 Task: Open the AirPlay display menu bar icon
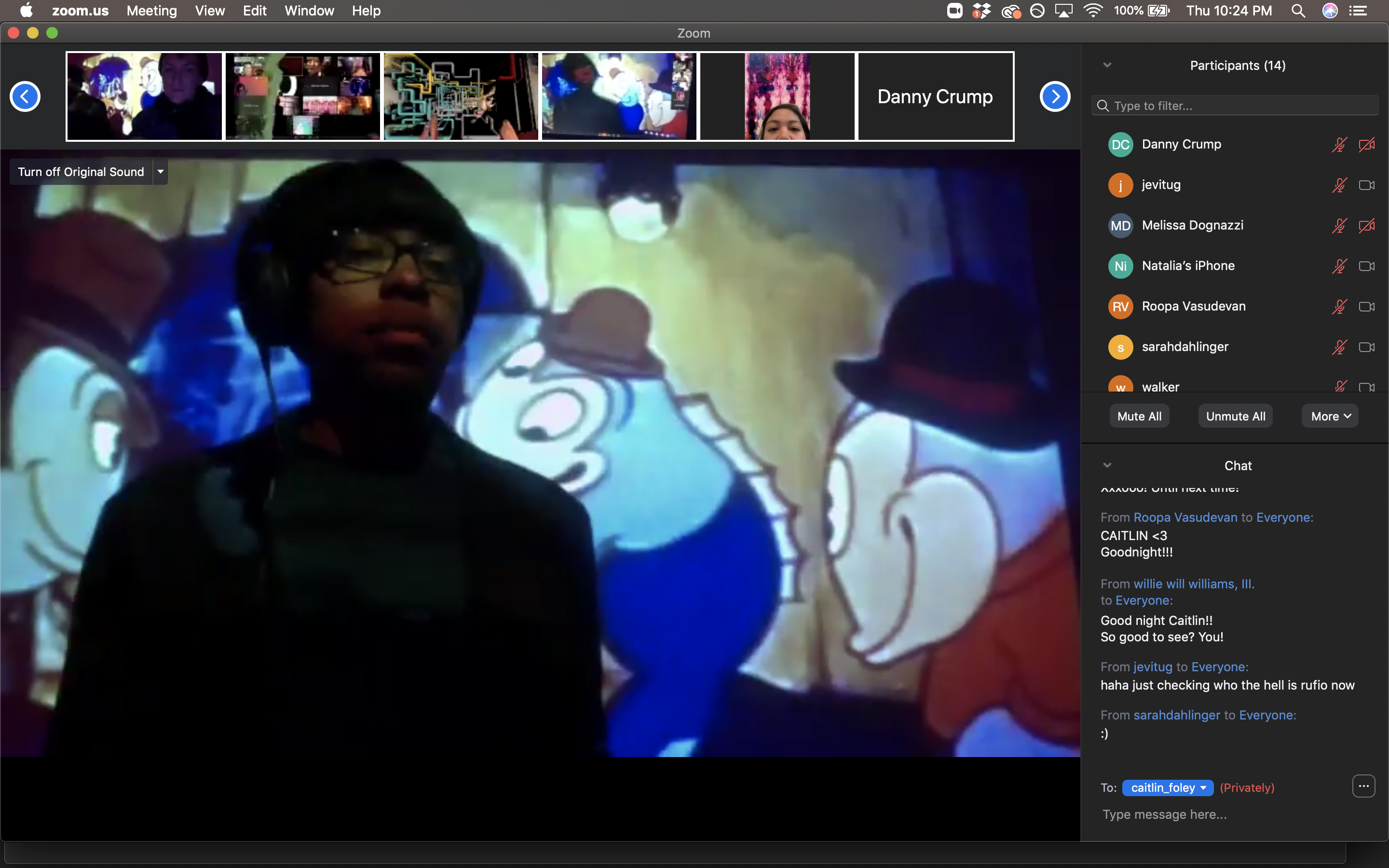pyautogui.click(x=1063, y=11)
